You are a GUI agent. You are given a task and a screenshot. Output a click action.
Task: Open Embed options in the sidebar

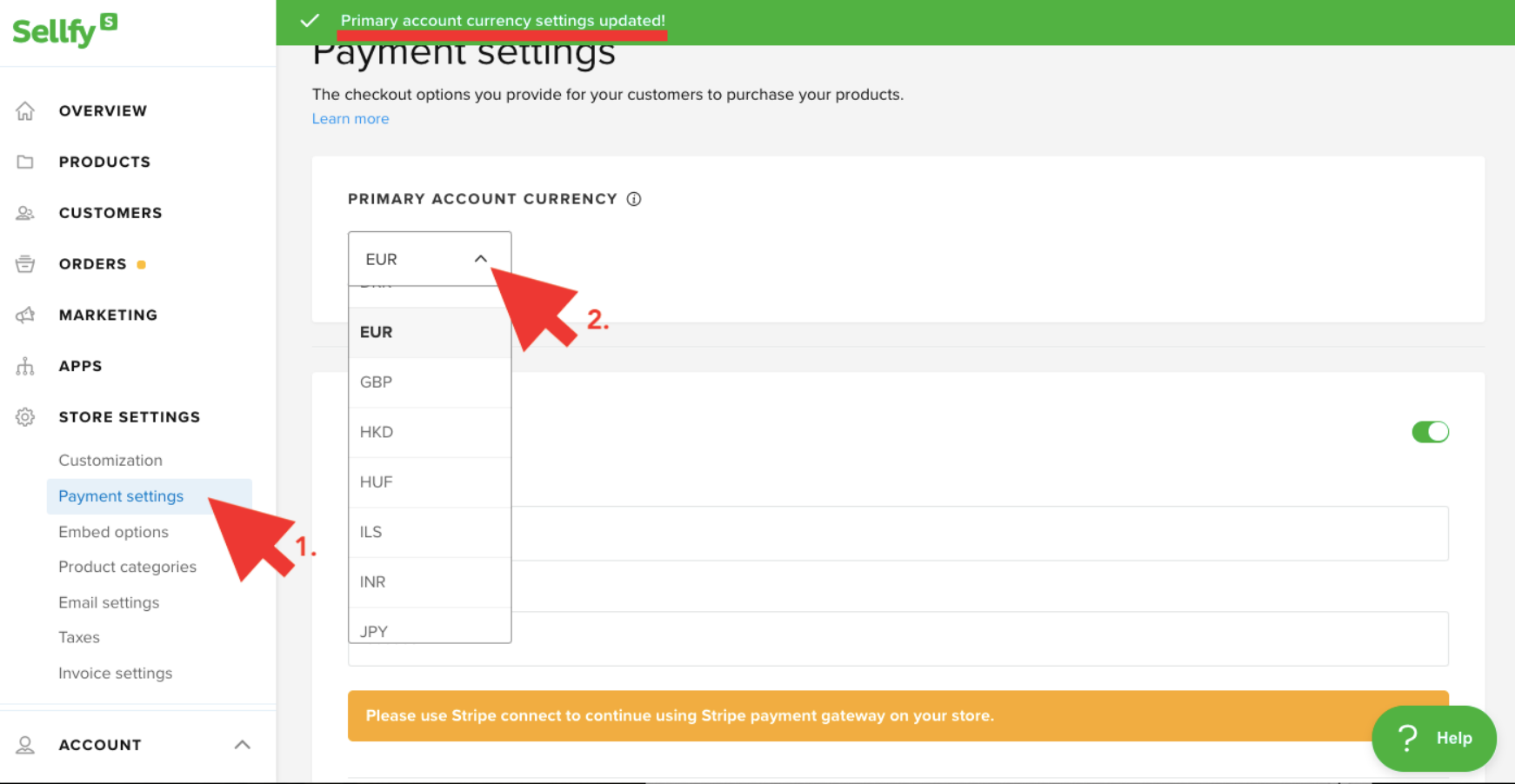pyautogui.click(x=113, y=532)
